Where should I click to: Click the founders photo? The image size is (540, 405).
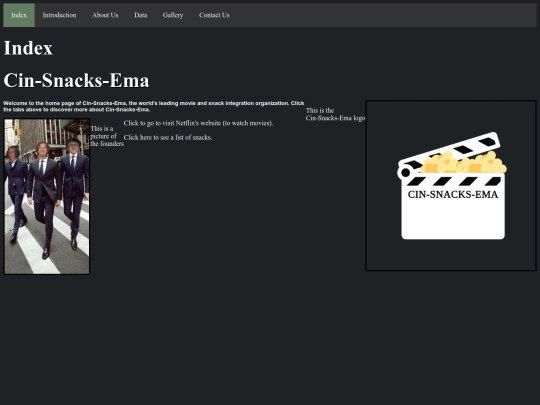46,196
